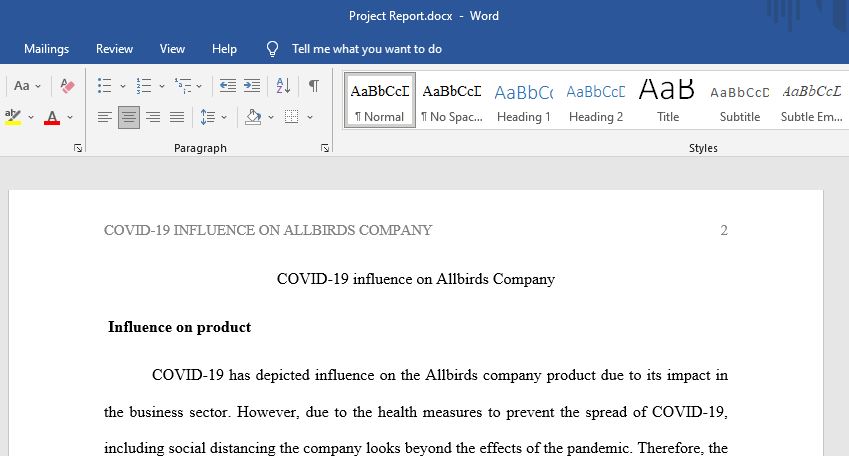The width and height of the screenshot is (849, 456).
Task: Open the View tab
Action: point(172,49)
